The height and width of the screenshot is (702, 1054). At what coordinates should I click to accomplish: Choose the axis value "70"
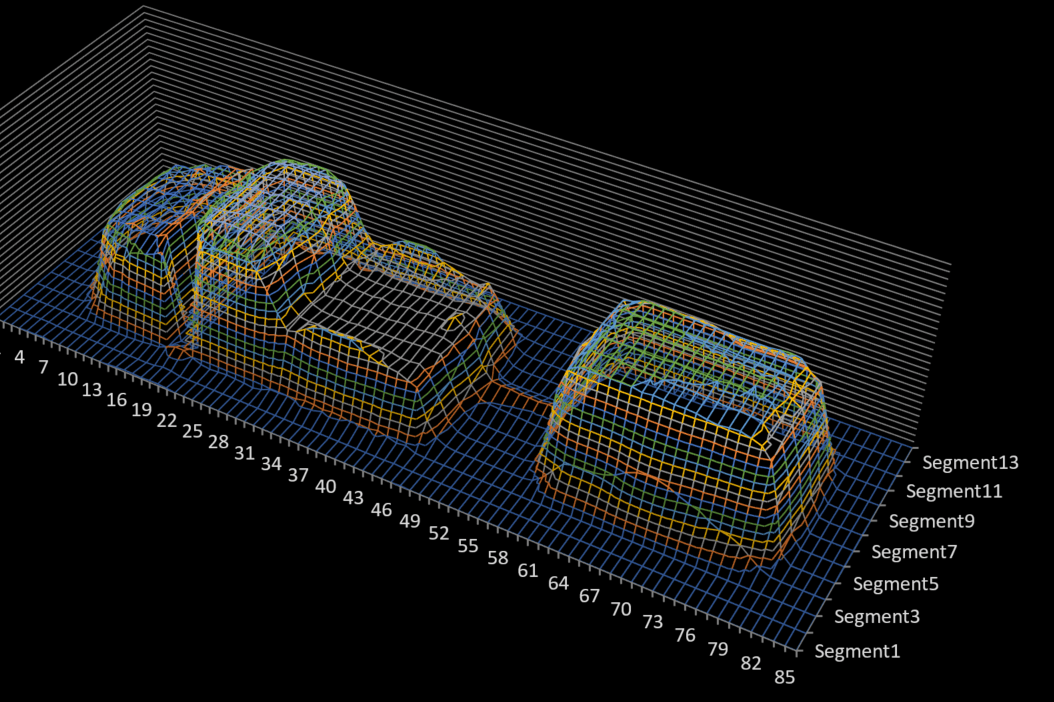coord(621,609)
